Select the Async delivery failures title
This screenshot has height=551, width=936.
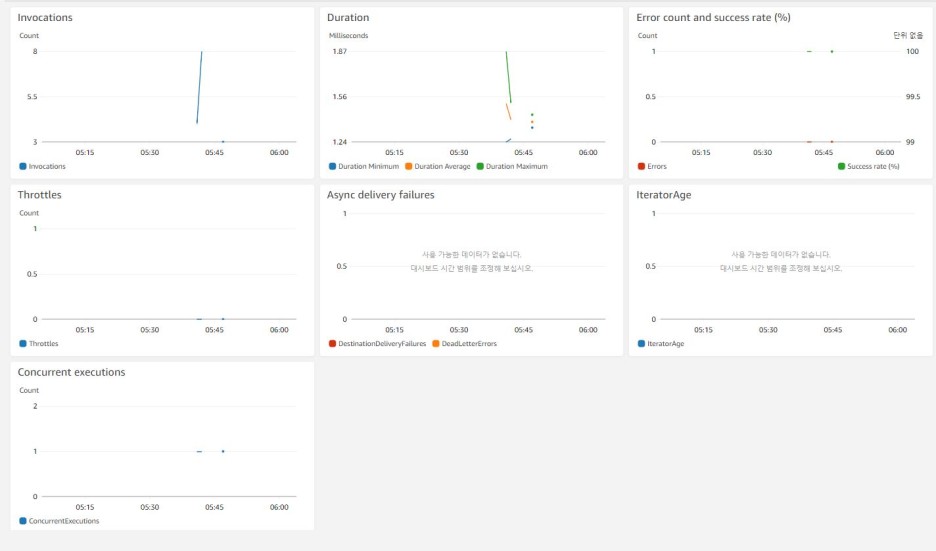click(x=380, y=195)
